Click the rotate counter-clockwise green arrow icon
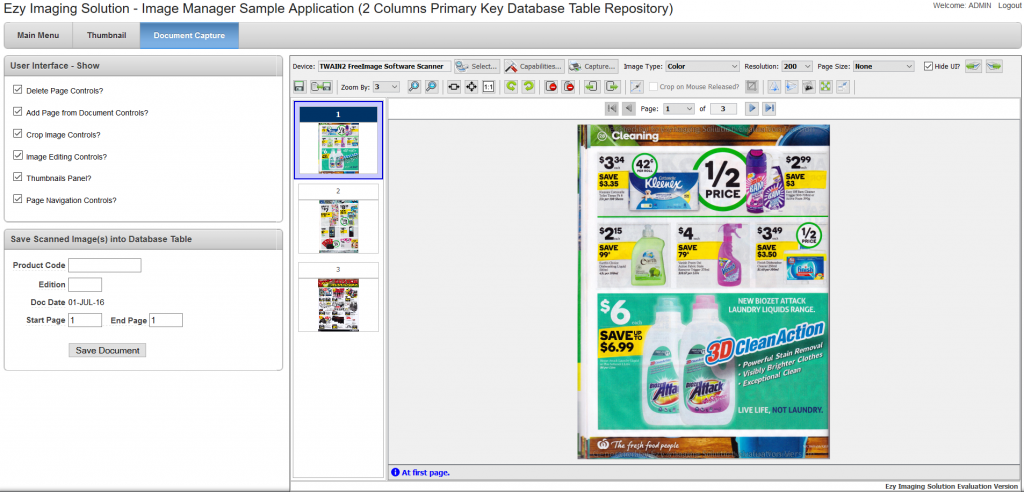Viewport: 1024px width, 492px height. click(511, 86)
